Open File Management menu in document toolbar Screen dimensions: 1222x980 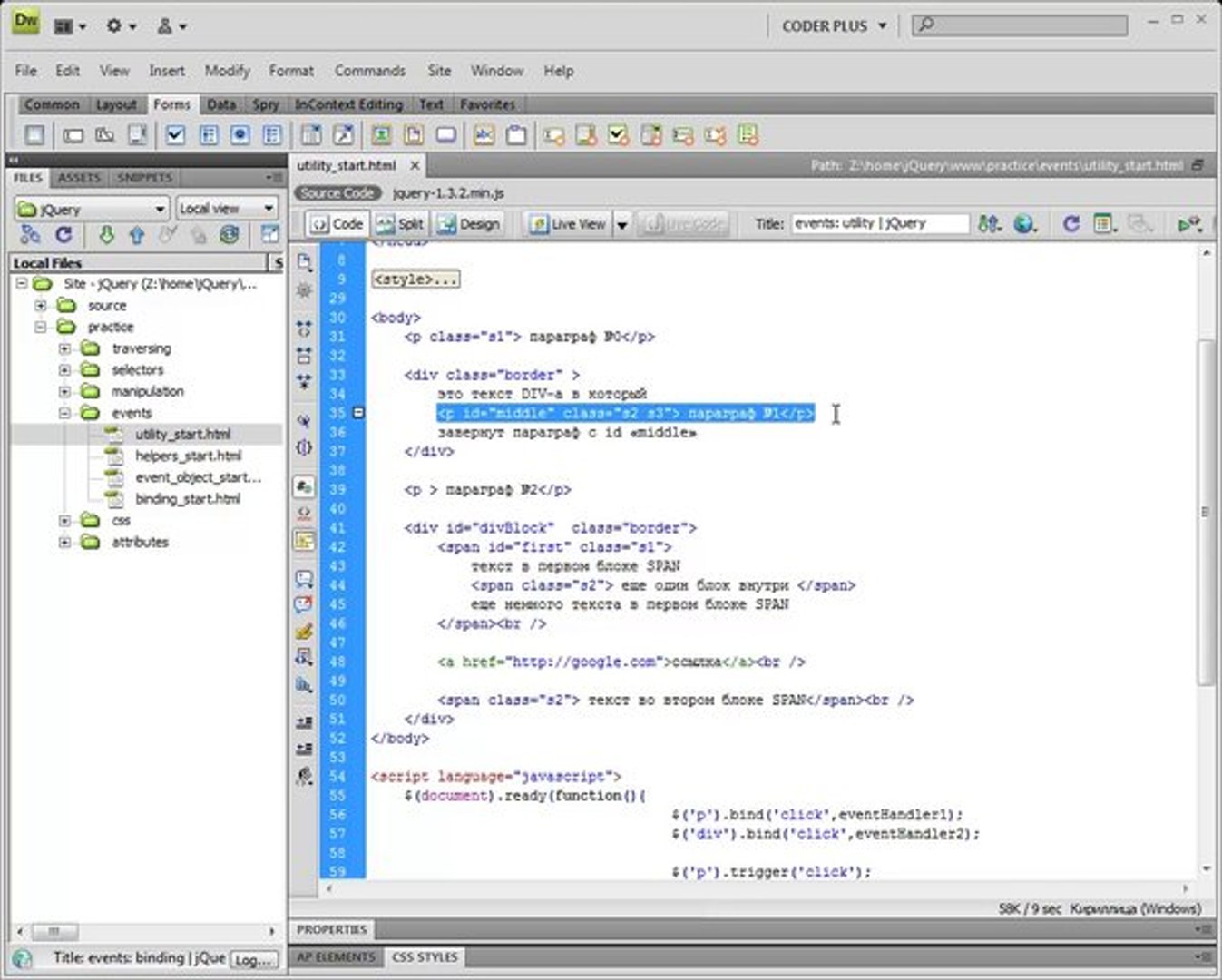(x=989, y=223)
